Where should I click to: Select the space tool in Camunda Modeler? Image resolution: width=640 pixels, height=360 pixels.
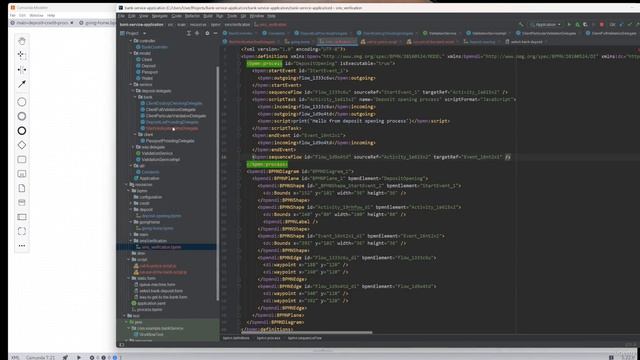22,70
